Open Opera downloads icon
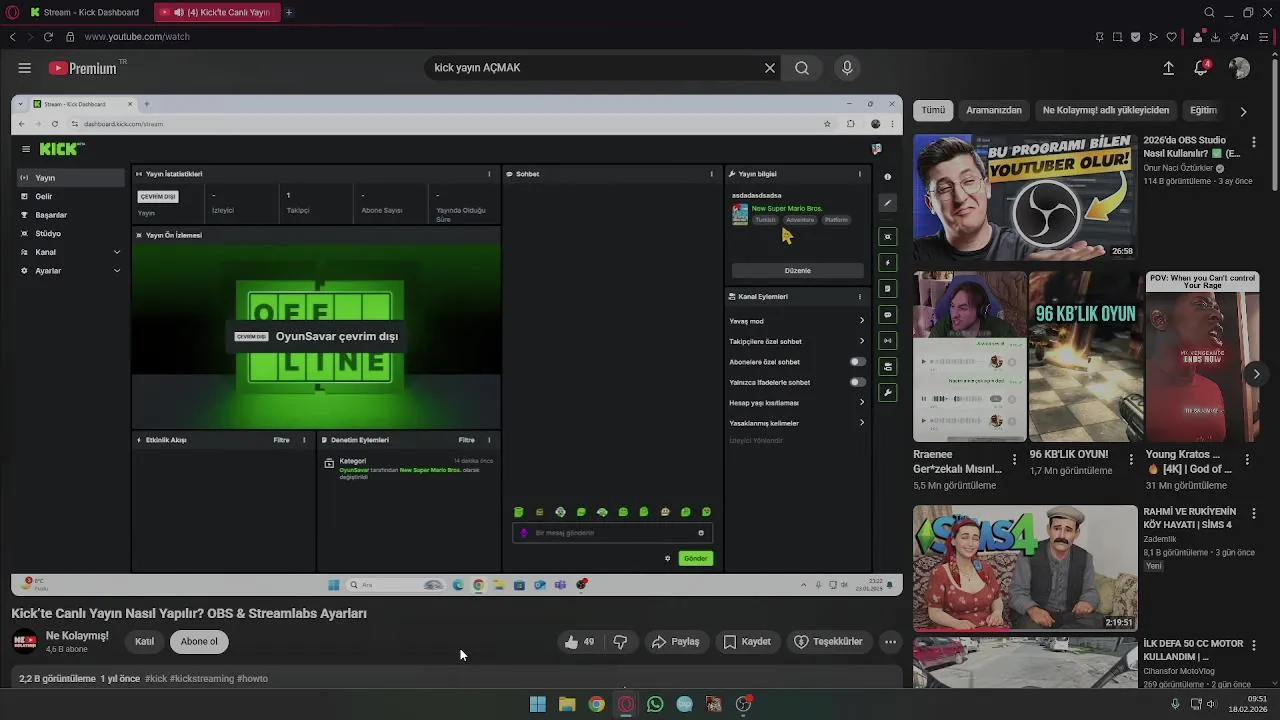This screenshot has width=1280, height=720. coord(1216,37)
